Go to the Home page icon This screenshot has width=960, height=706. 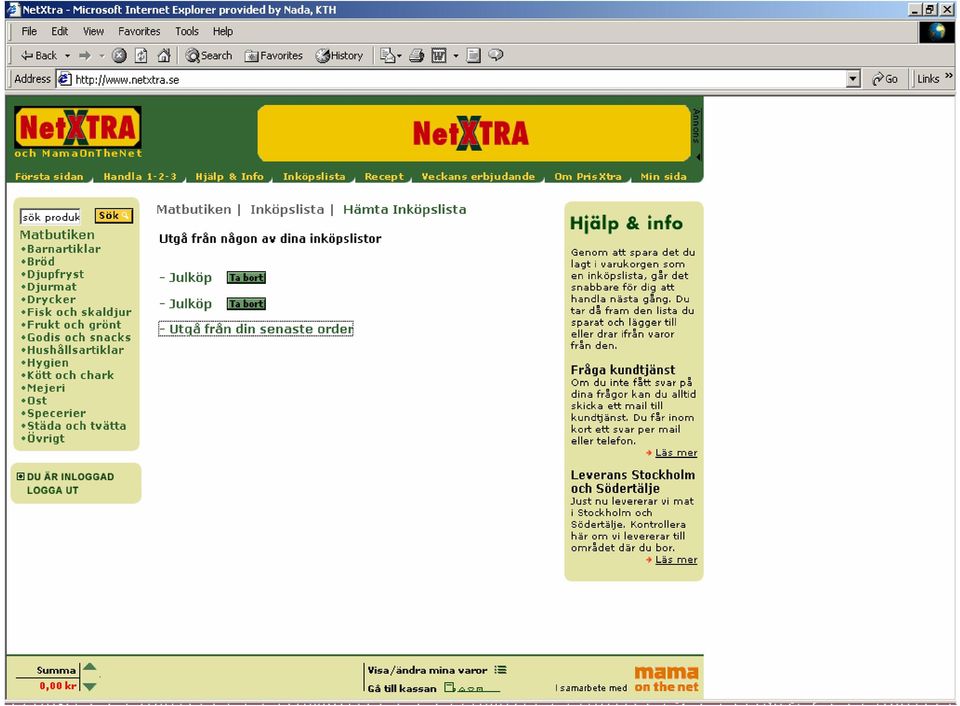click(x=163, y=56)
